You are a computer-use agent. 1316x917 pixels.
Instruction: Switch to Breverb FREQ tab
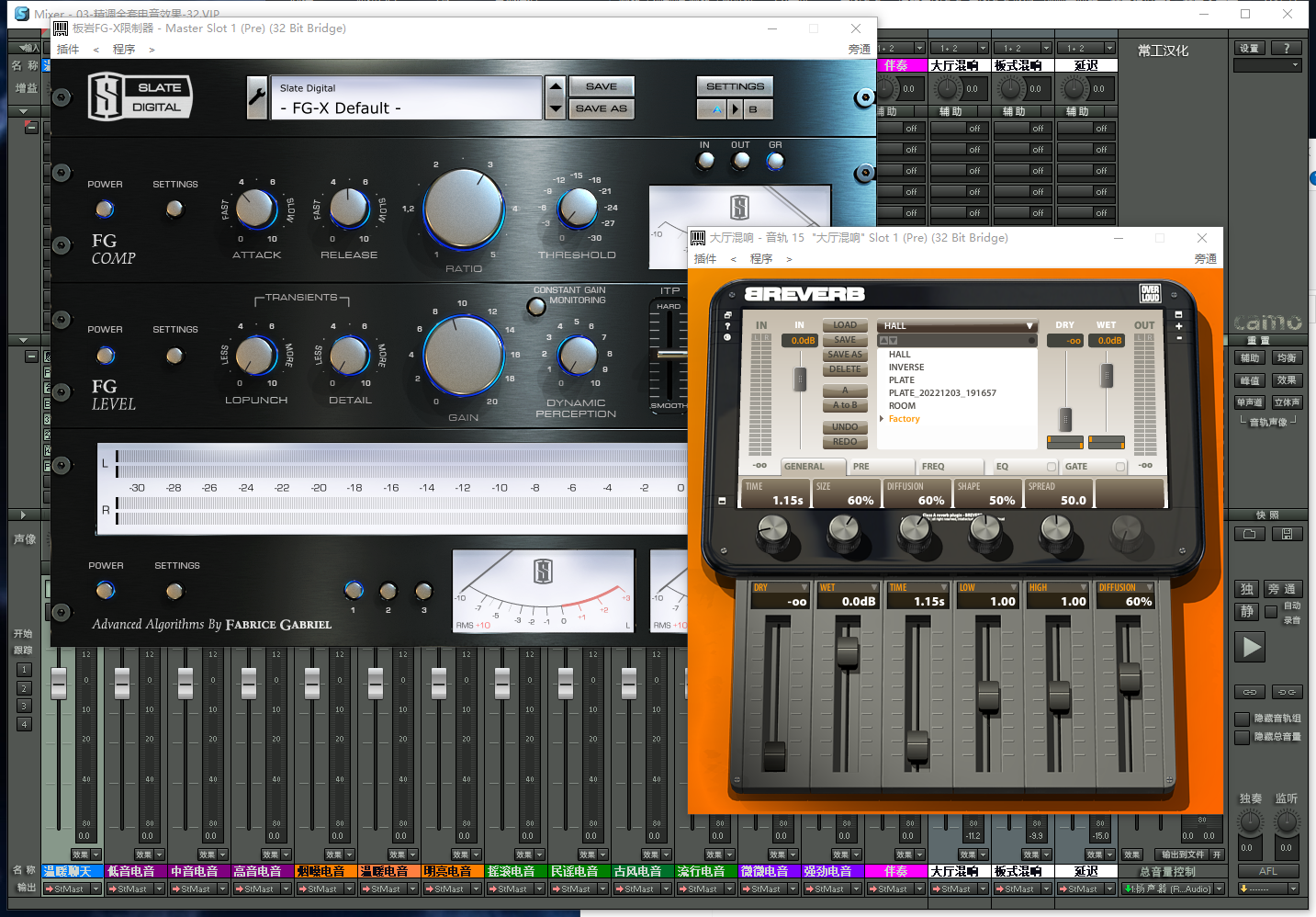click(x=950, y=467)
